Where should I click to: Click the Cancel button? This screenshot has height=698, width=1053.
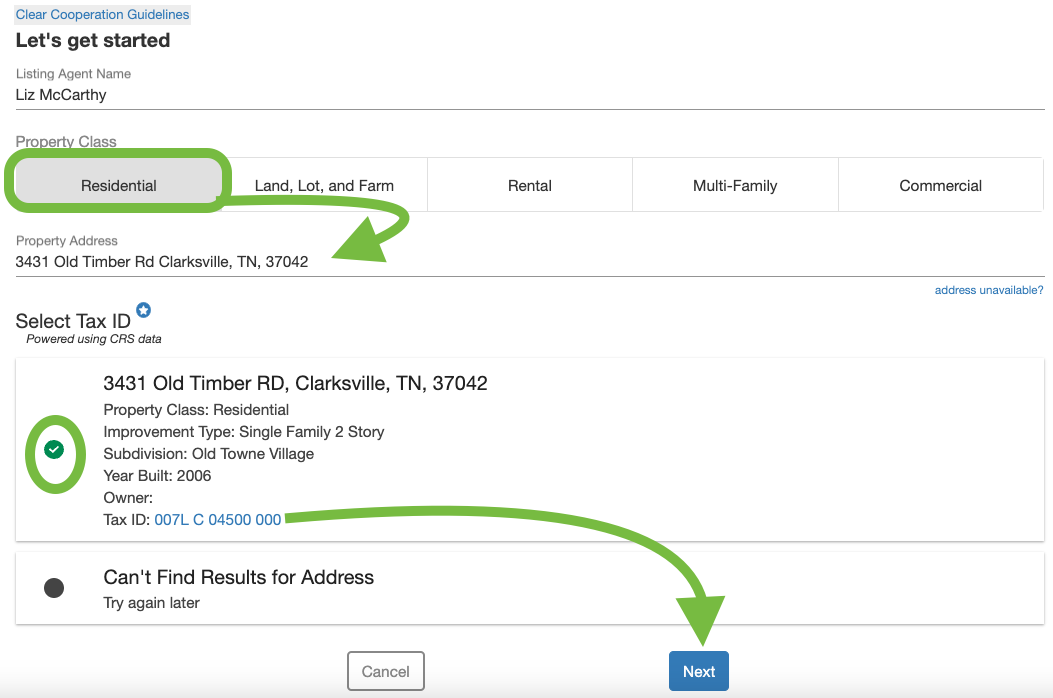pos(385,671)
